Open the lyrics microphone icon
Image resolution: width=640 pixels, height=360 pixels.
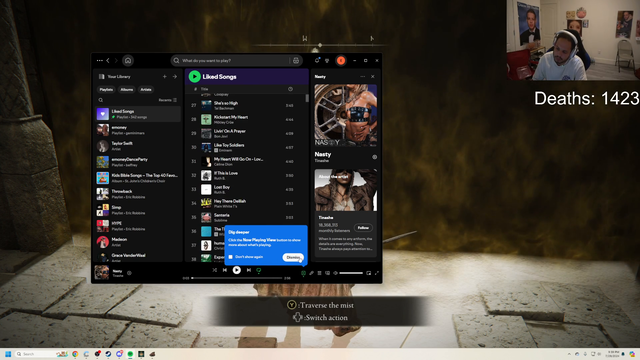click(x=311, y=273)
